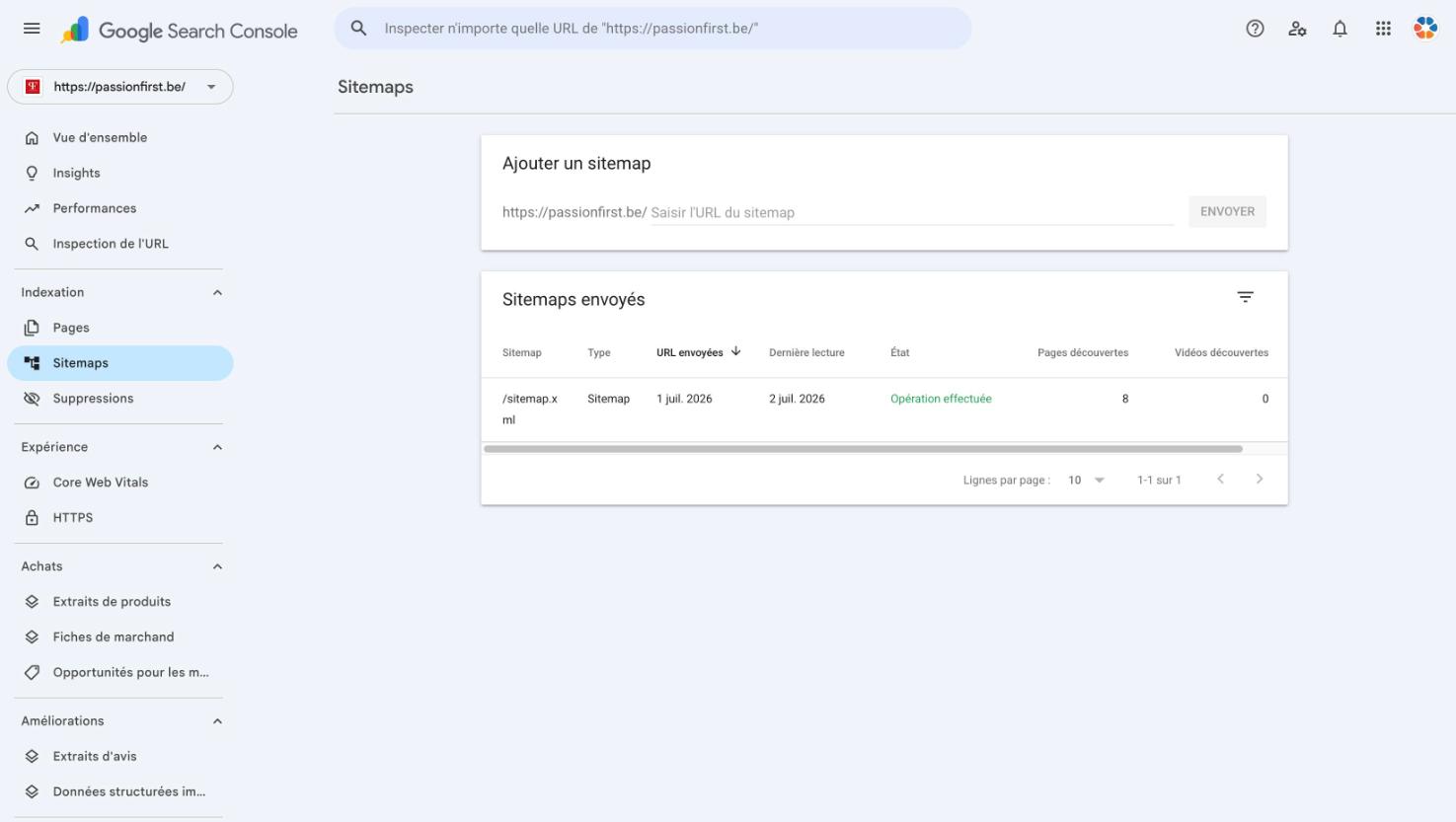Open the HTTPS report
Image resolution: width=1456 pixels, height=822 pixels.
click(120, 517)
